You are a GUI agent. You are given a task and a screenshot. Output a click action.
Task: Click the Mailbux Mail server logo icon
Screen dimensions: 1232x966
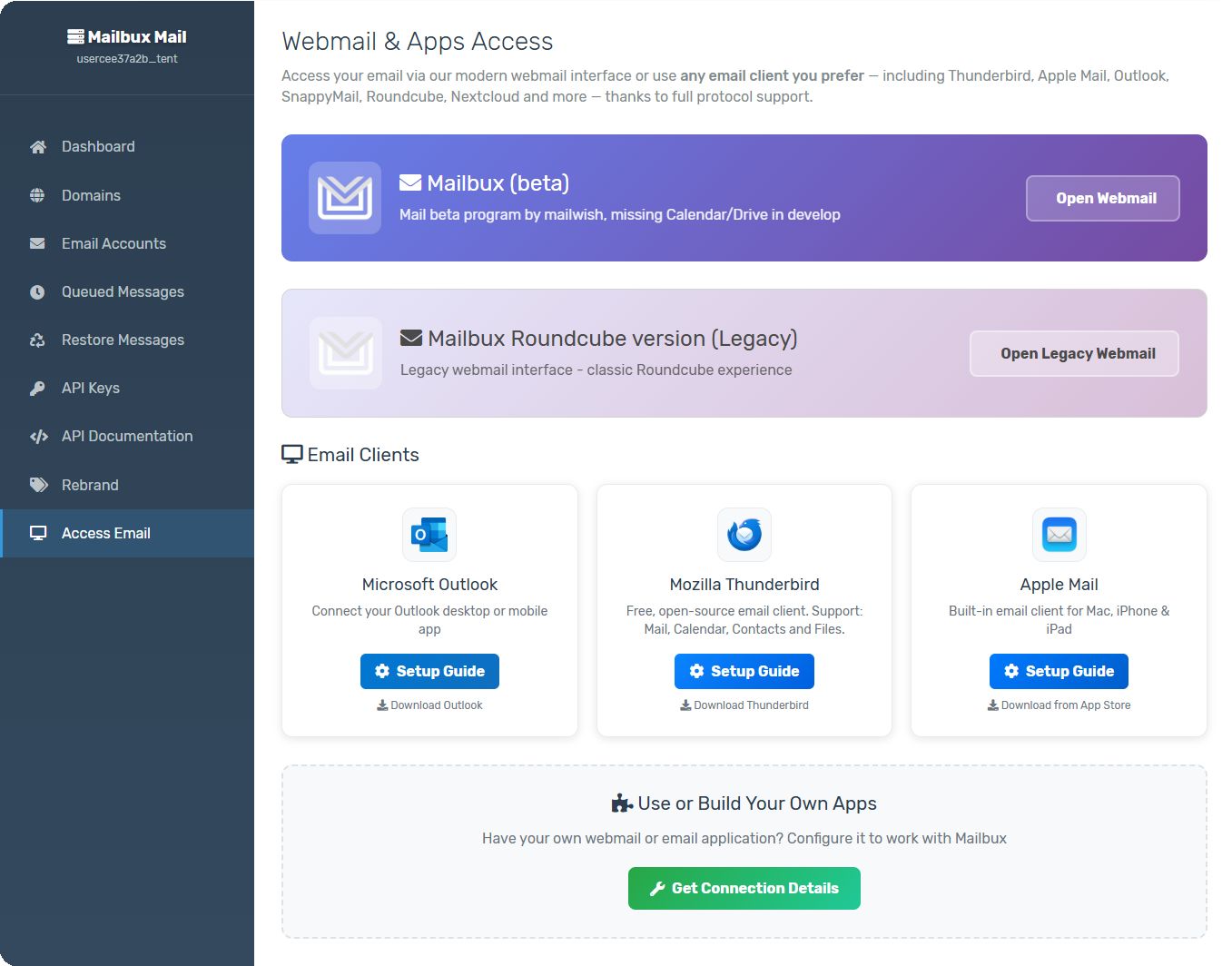[x=75, y=37]
